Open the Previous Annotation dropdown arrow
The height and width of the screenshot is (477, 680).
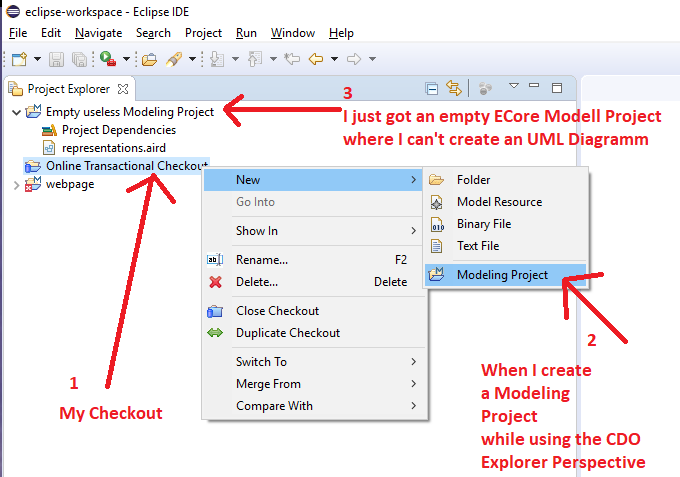point(273,59)
